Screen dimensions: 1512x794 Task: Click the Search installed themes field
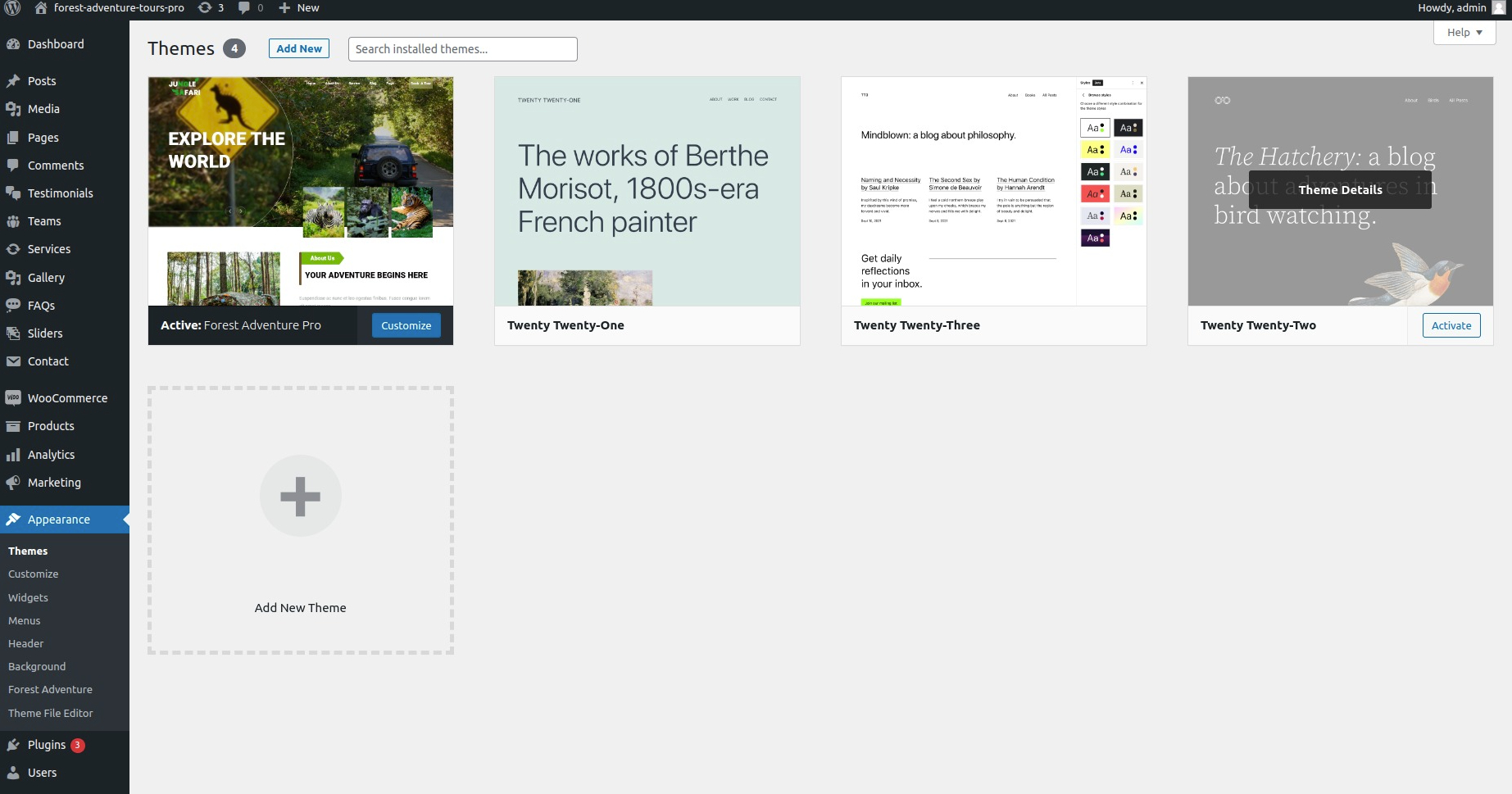coord(463,49)
